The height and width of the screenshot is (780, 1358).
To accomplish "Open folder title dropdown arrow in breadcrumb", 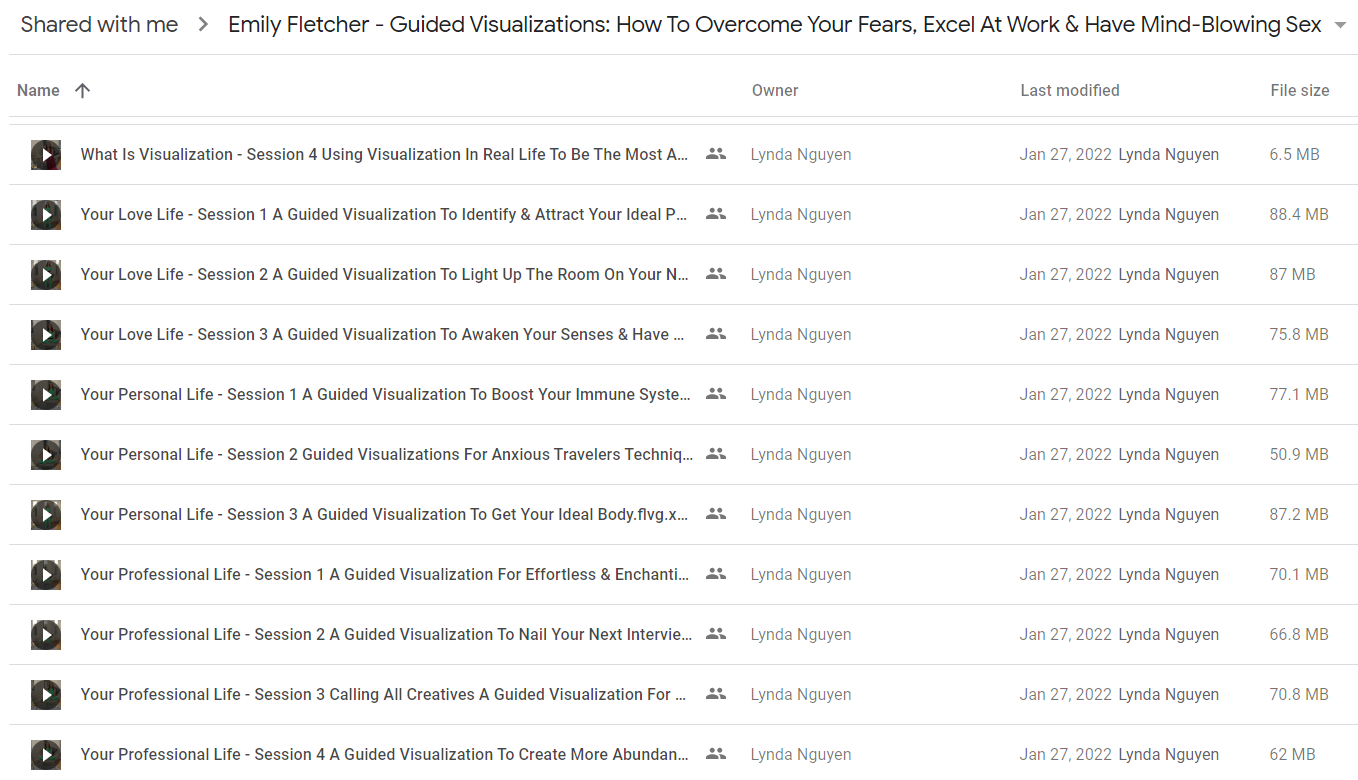I will pos(1340,25).
